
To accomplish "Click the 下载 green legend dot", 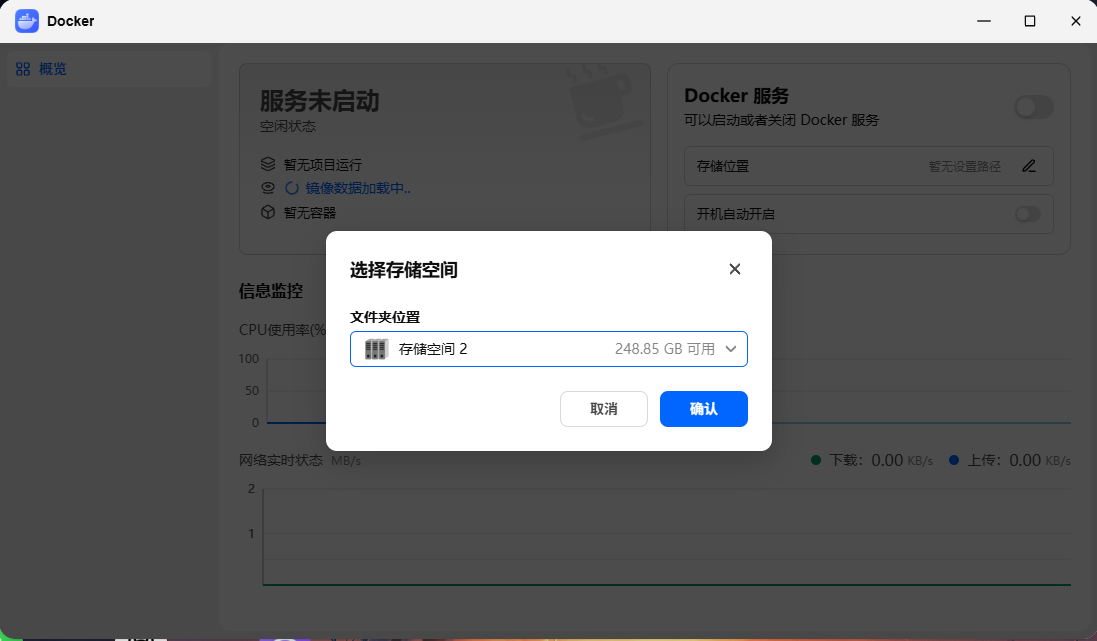I will 816,460.
